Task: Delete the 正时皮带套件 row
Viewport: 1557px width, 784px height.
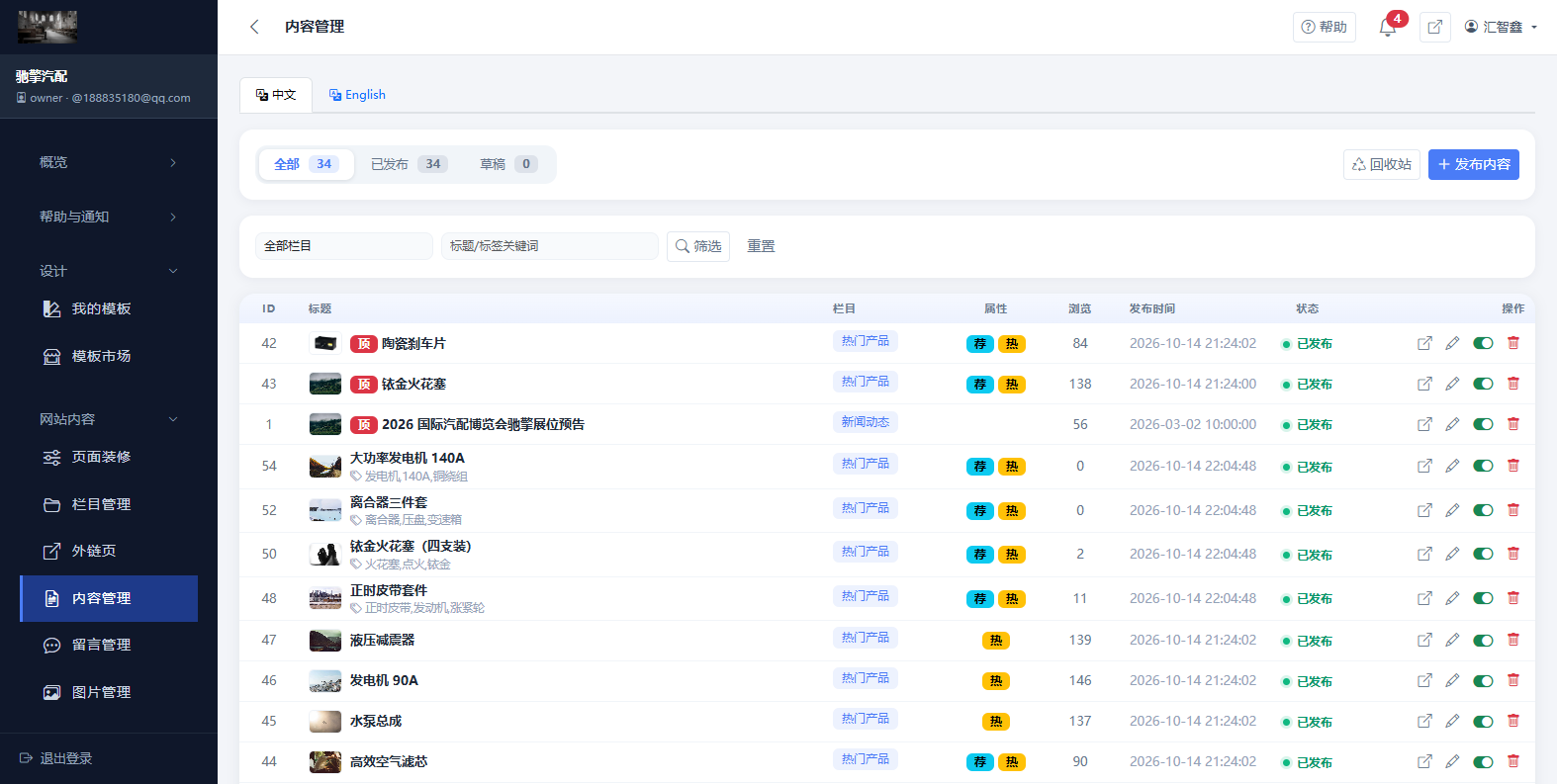Action: [1513, 598]
